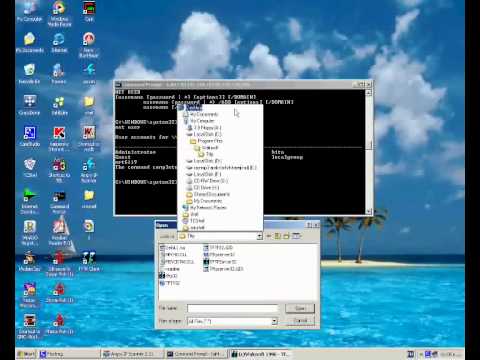Open My Documents desktop icon

click(x=30, y=42)
